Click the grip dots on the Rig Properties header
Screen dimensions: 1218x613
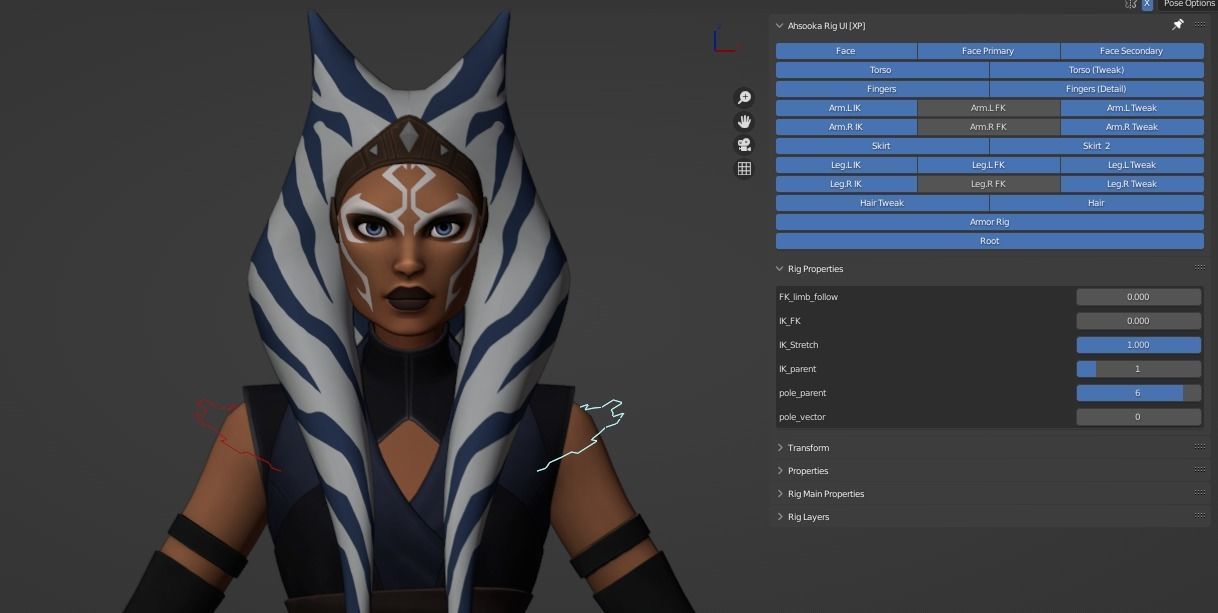point(1199,268)
